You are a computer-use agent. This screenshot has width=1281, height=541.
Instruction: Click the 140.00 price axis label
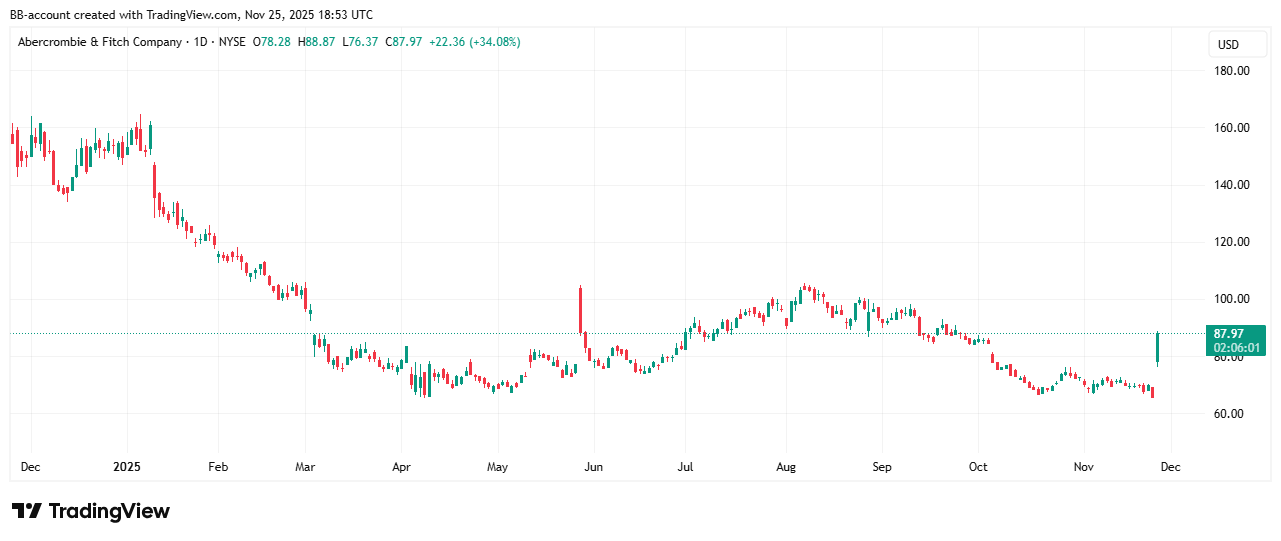[x=1231, y=185]
